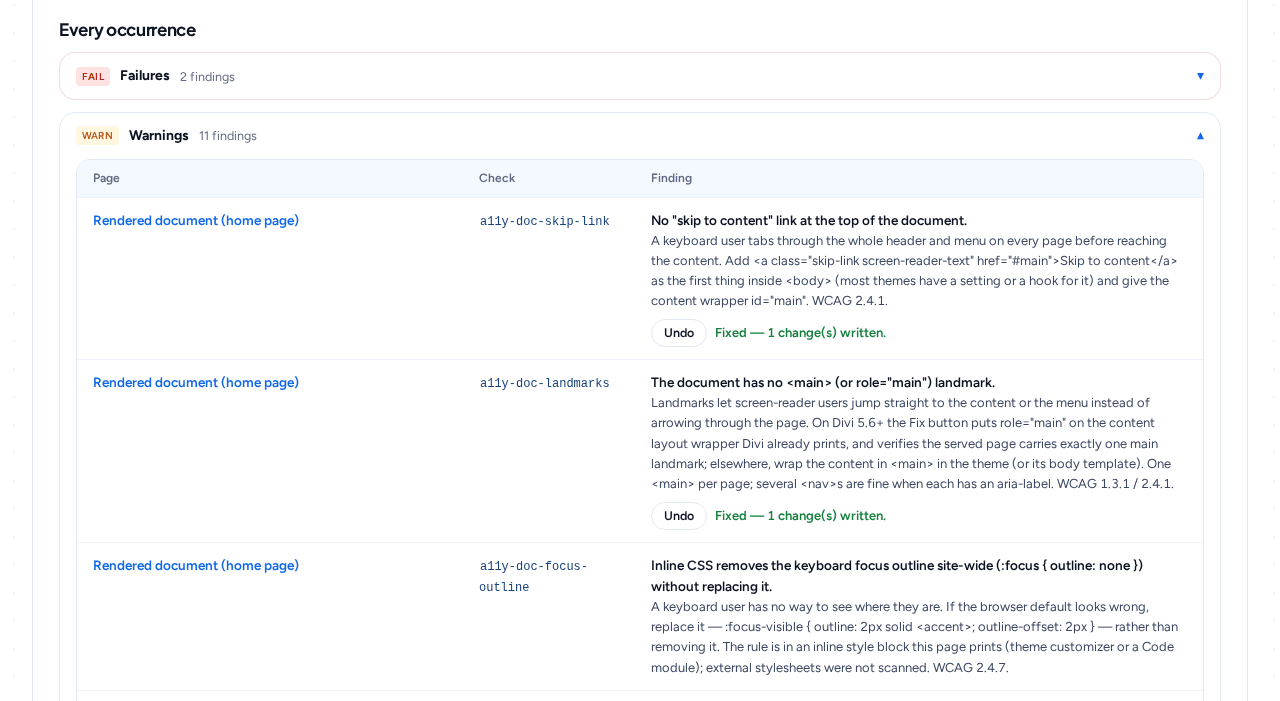This screenshot has height=701, width=1280.
Task: Click the '2 findings' count
Action: 207,77
